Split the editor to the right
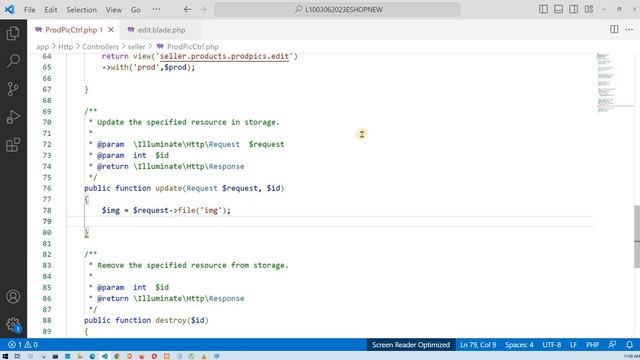The image size is (640, 360). [614, 29]
